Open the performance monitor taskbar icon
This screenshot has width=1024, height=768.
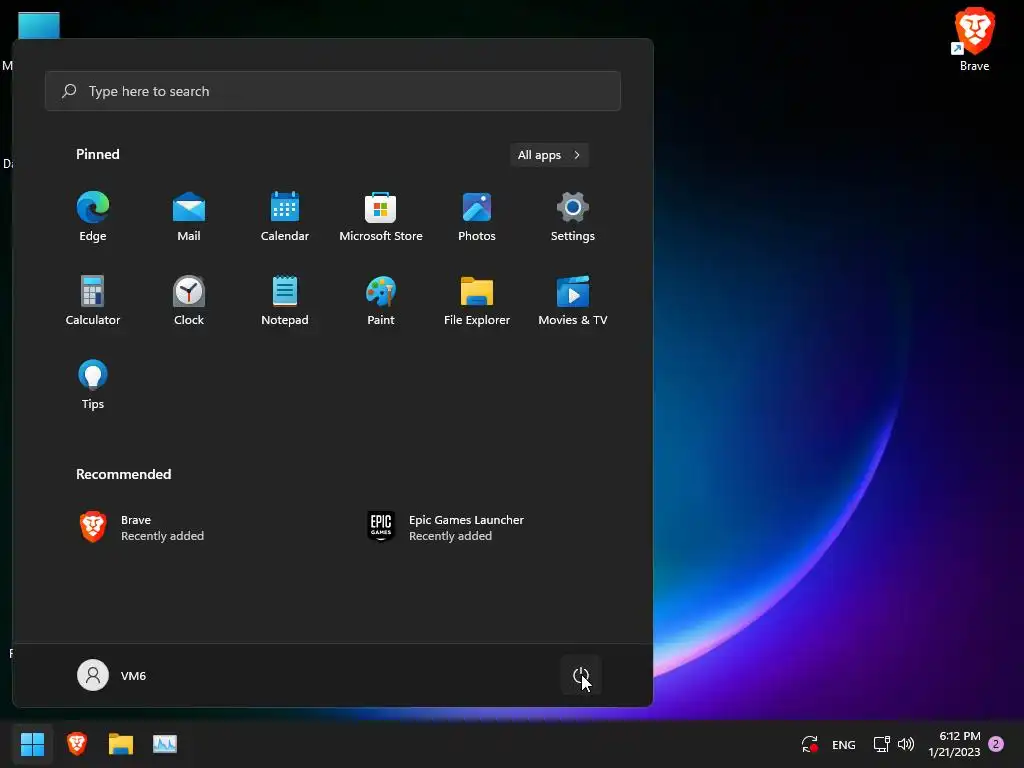[165, 744]
